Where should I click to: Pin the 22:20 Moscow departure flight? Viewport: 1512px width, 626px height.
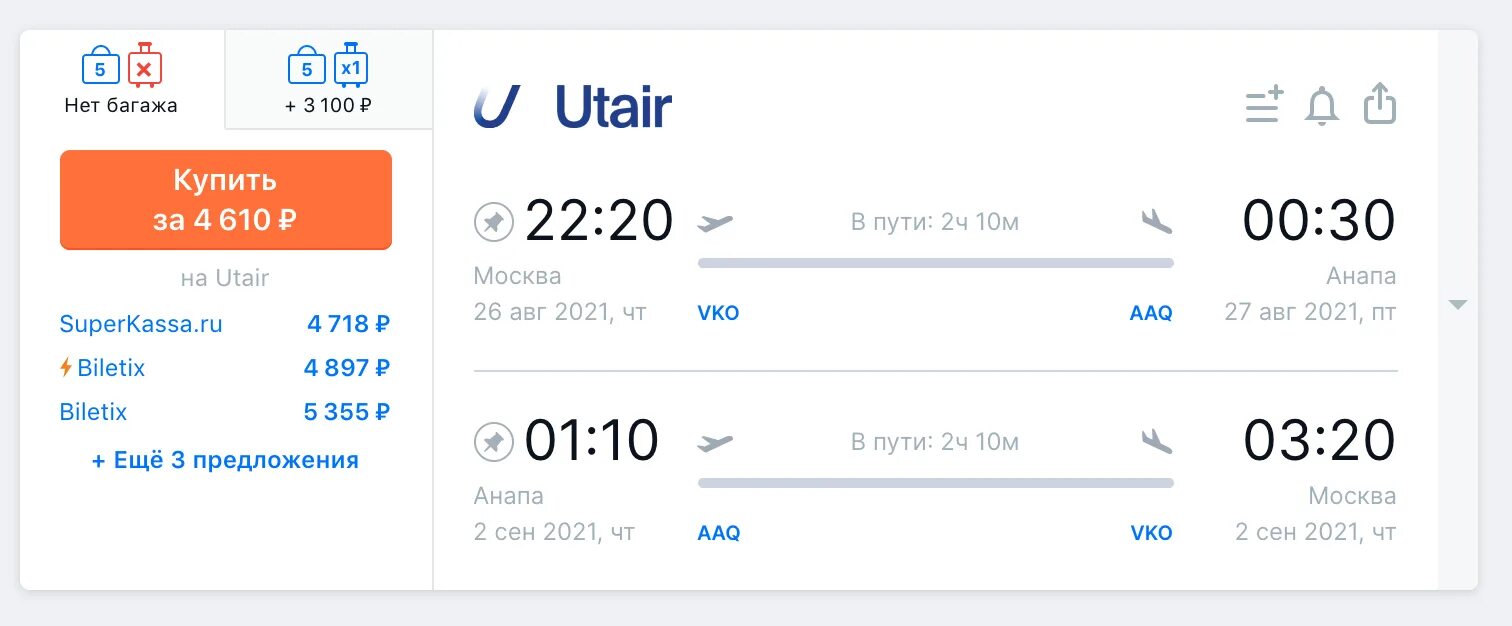coord(493,222)
